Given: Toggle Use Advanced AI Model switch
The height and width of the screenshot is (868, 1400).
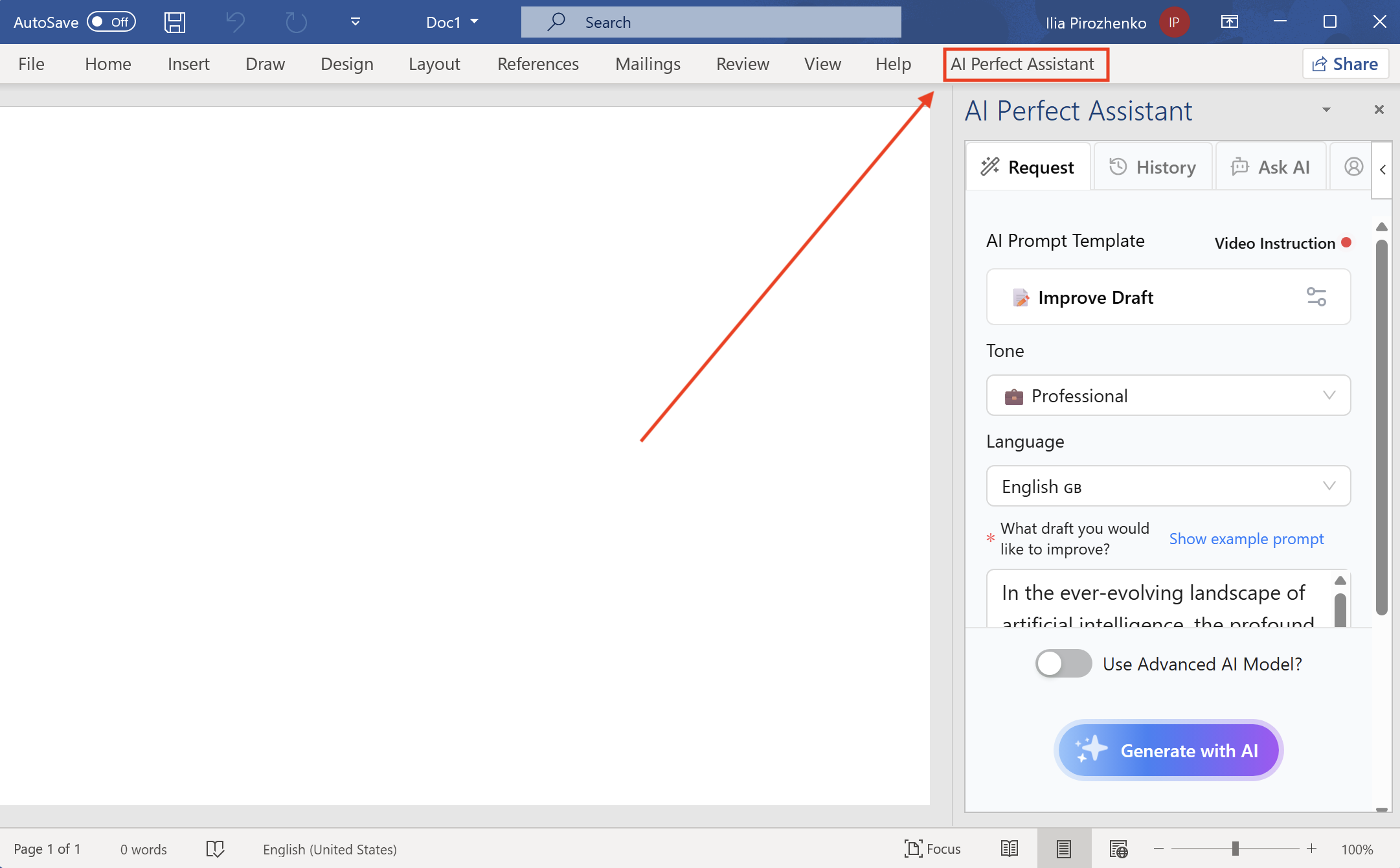Looking at the screenshot, I should point(1063,664).
